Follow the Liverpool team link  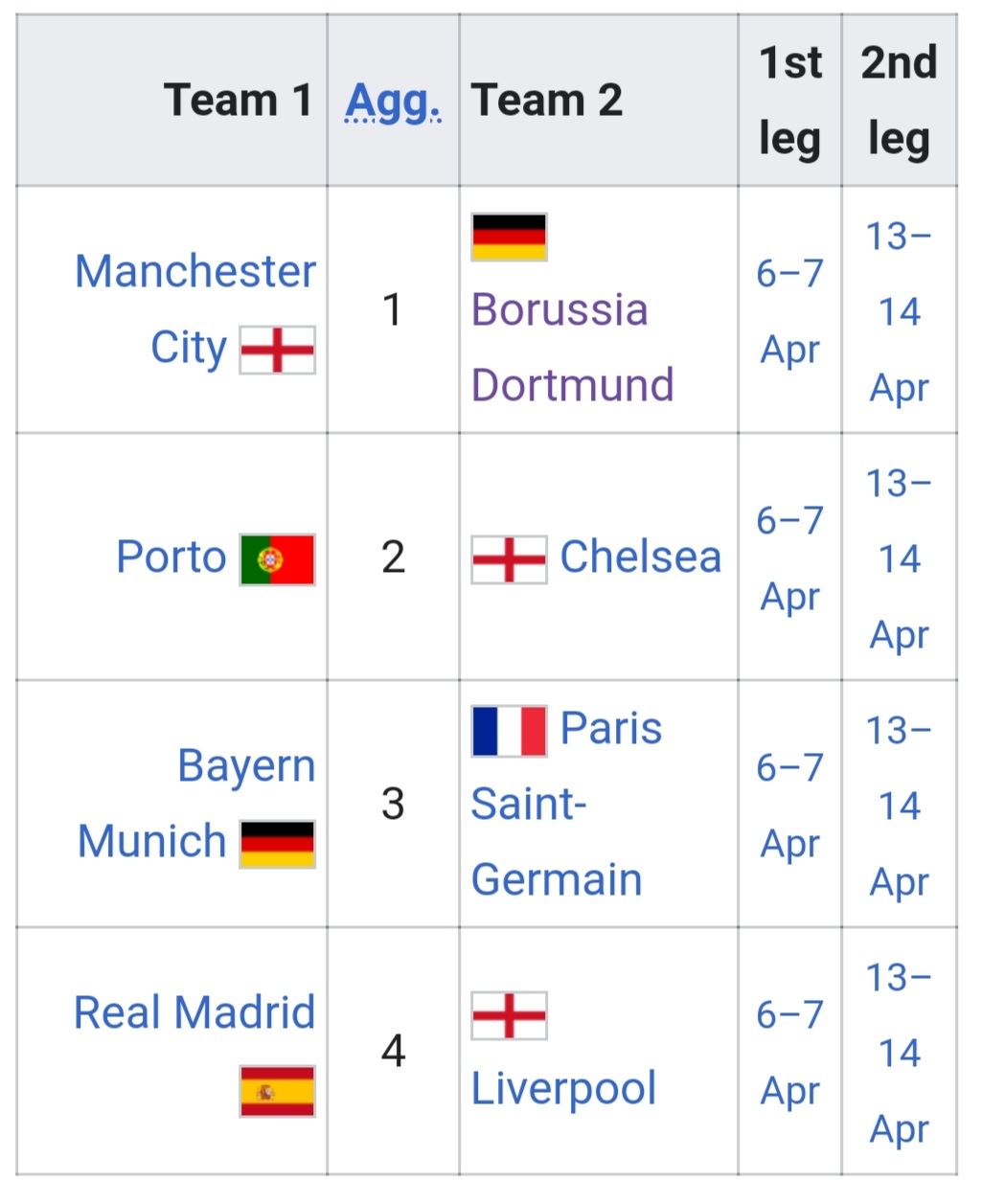pos(563,1089)
